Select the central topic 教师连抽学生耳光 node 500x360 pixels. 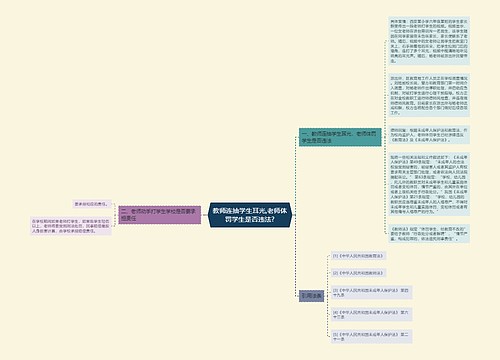click(250, 215)
